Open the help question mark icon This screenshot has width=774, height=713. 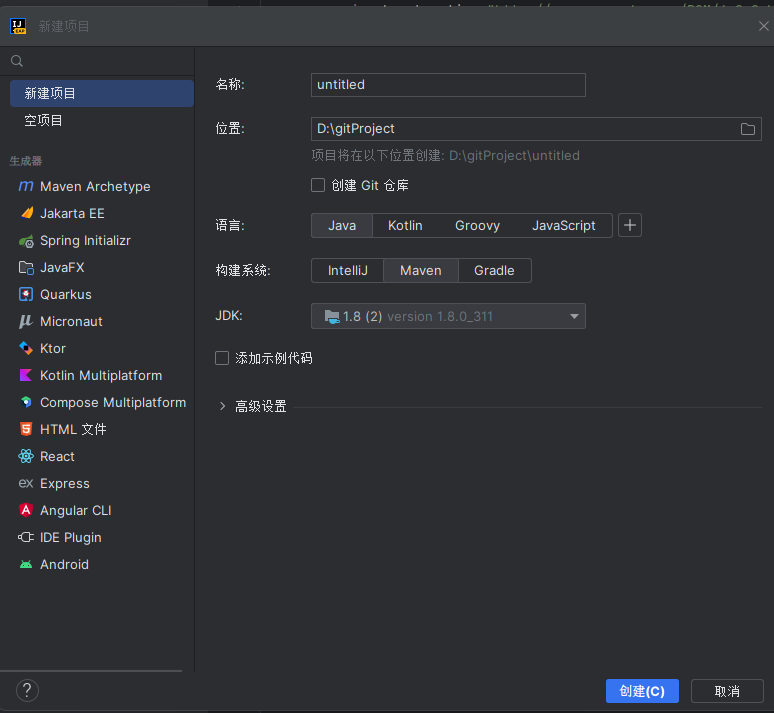click(x=28, y=690)
